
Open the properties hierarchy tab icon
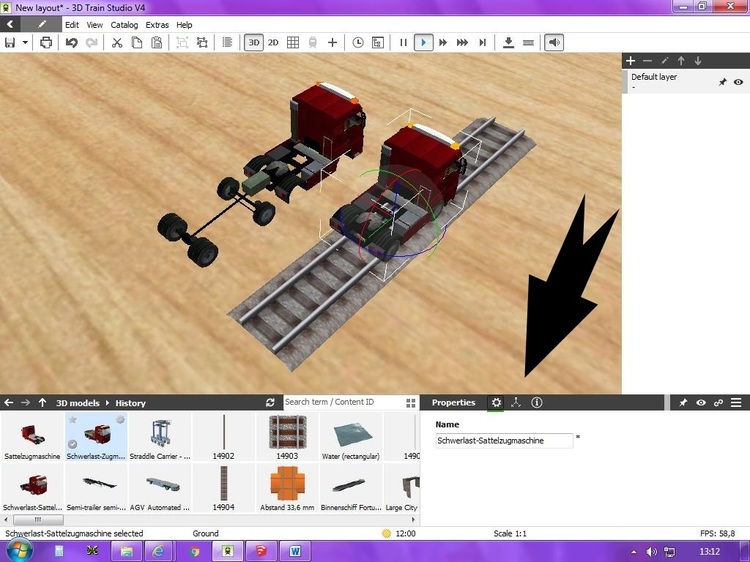pos(516,403)
